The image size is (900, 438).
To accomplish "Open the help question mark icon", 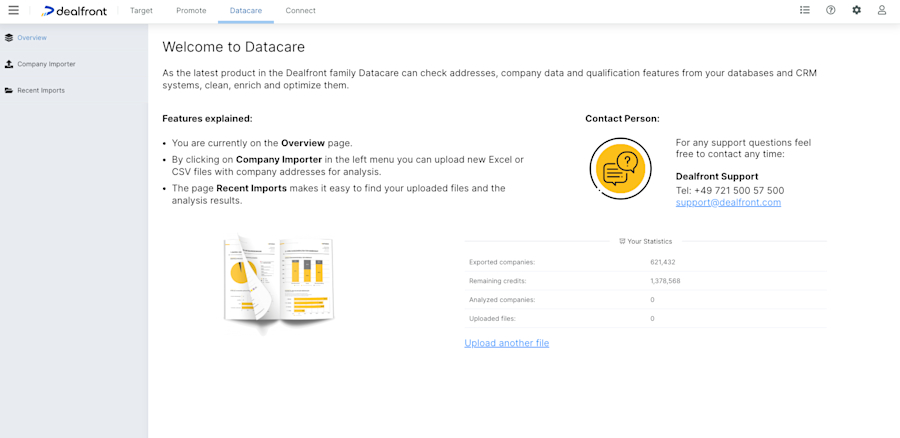I will 831,10.
